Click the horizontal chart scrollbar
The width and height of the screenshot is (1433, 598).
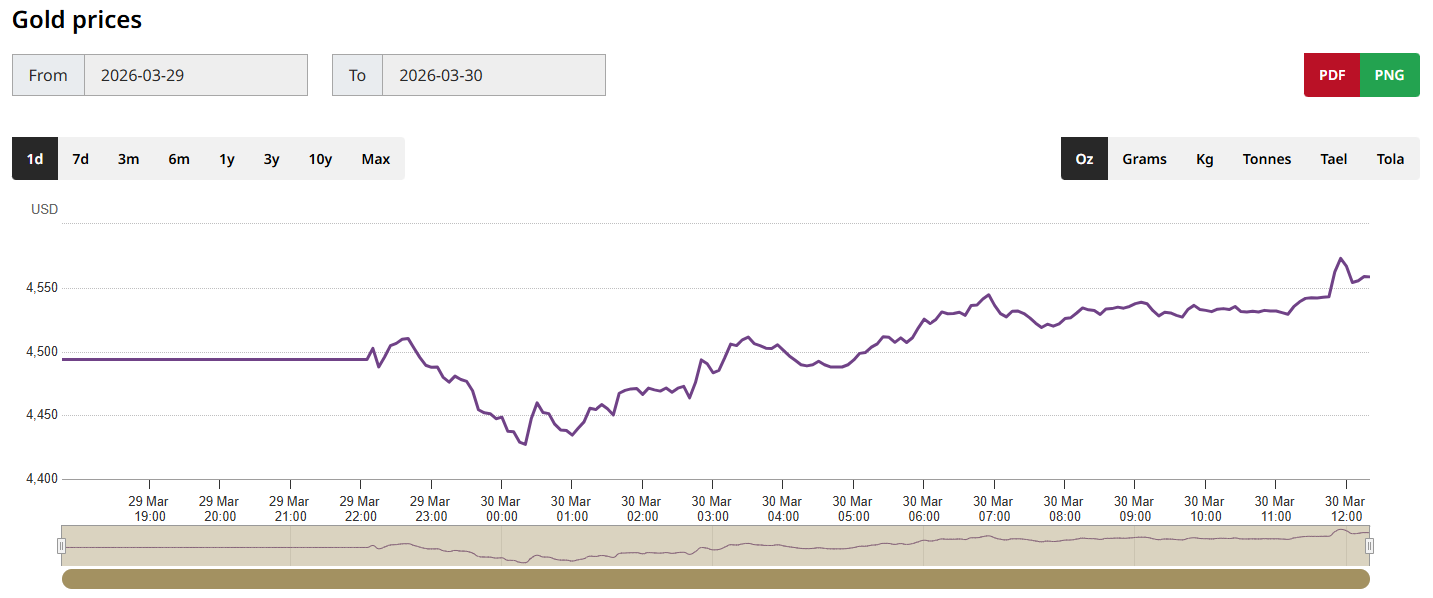click(715, 579)
